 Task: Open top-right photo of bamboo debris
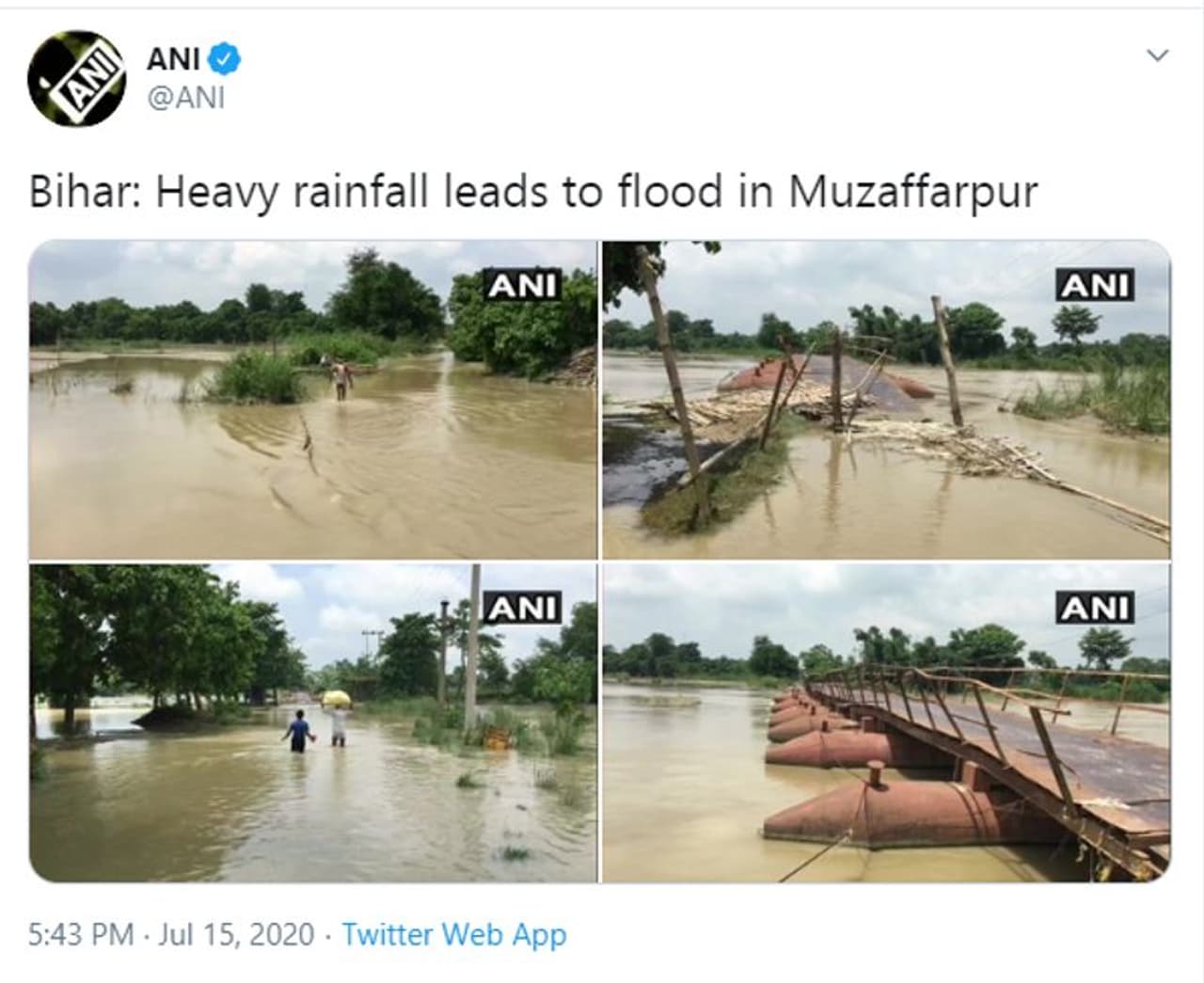point(885,400)
